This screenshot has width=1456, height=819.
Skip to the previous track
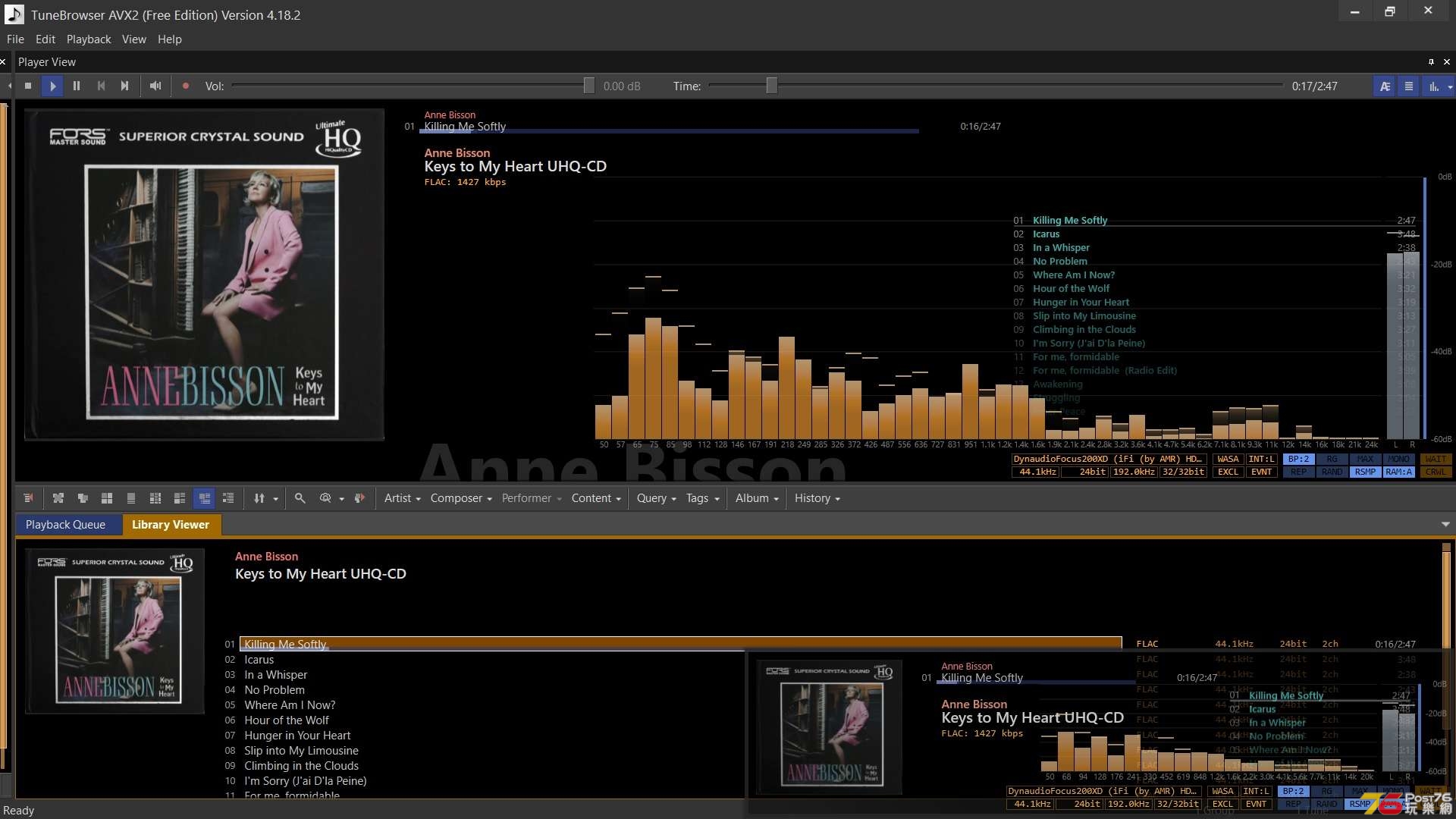pyautogui.click(x=101, y=86)
